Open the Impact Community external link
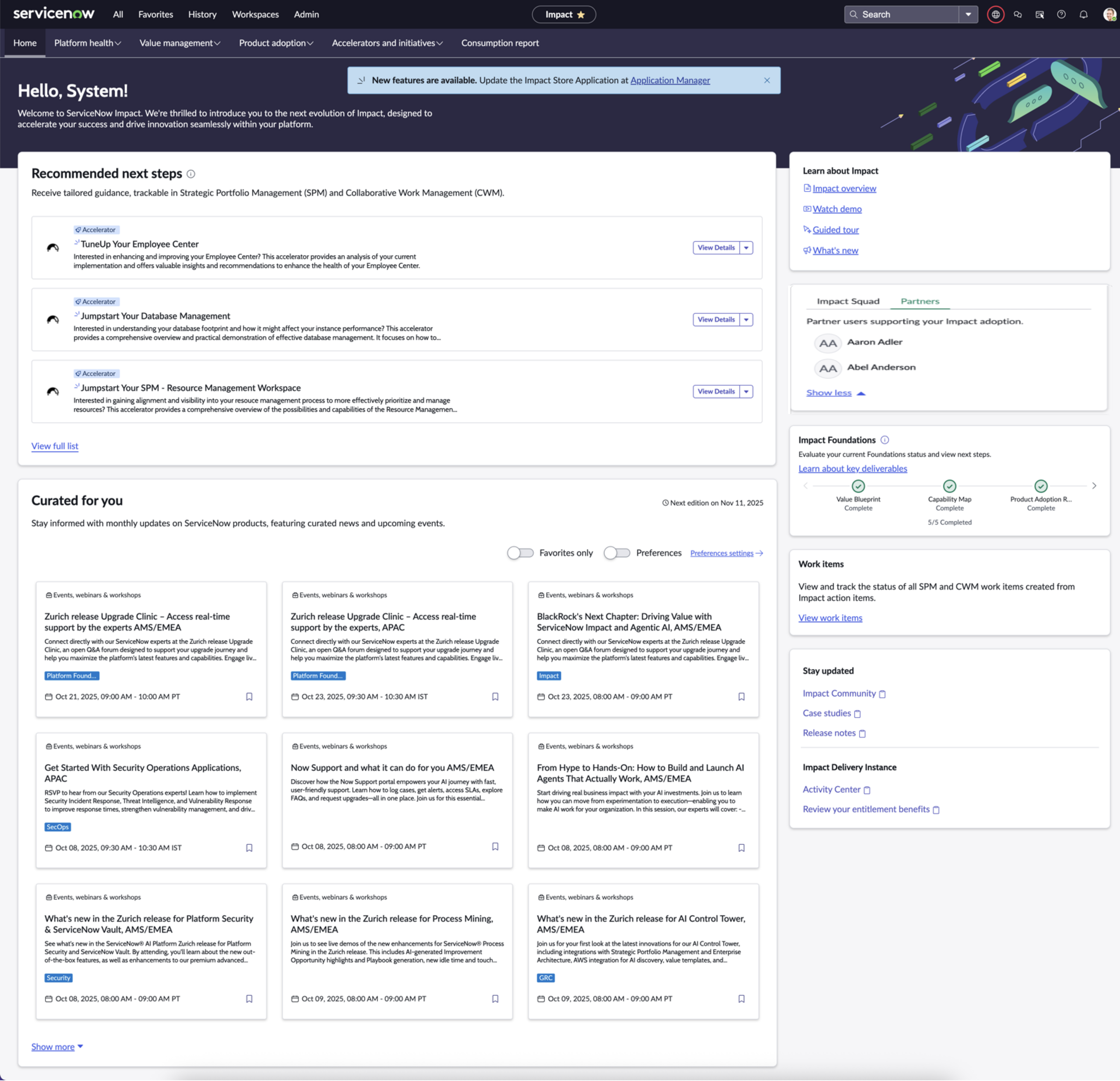 tap(843, 694)
